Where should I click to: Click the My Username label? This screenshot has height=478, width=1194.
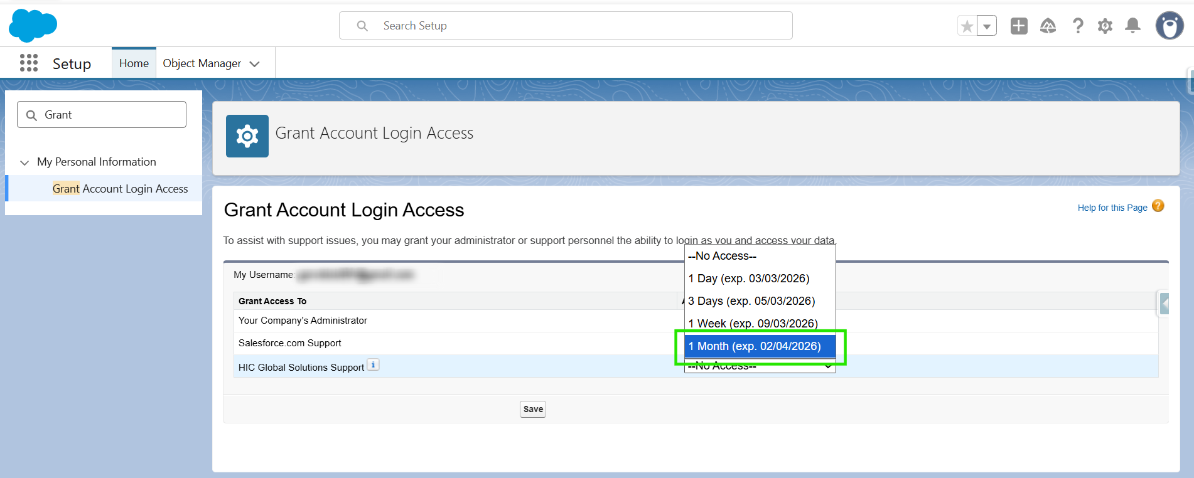click(263, 275)
